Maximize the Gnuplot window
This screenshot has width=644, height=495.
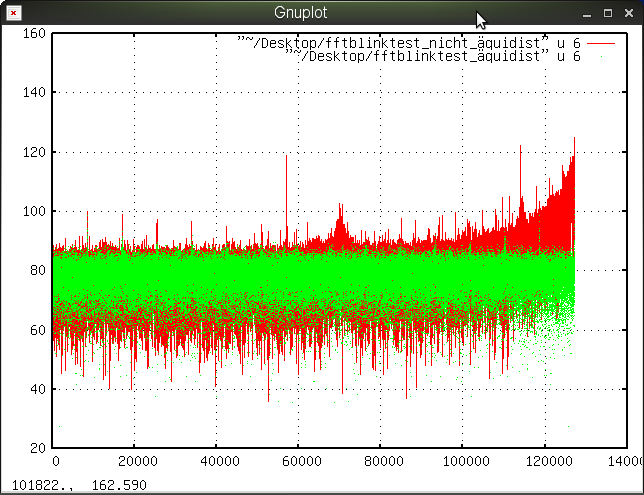[607, 13]
